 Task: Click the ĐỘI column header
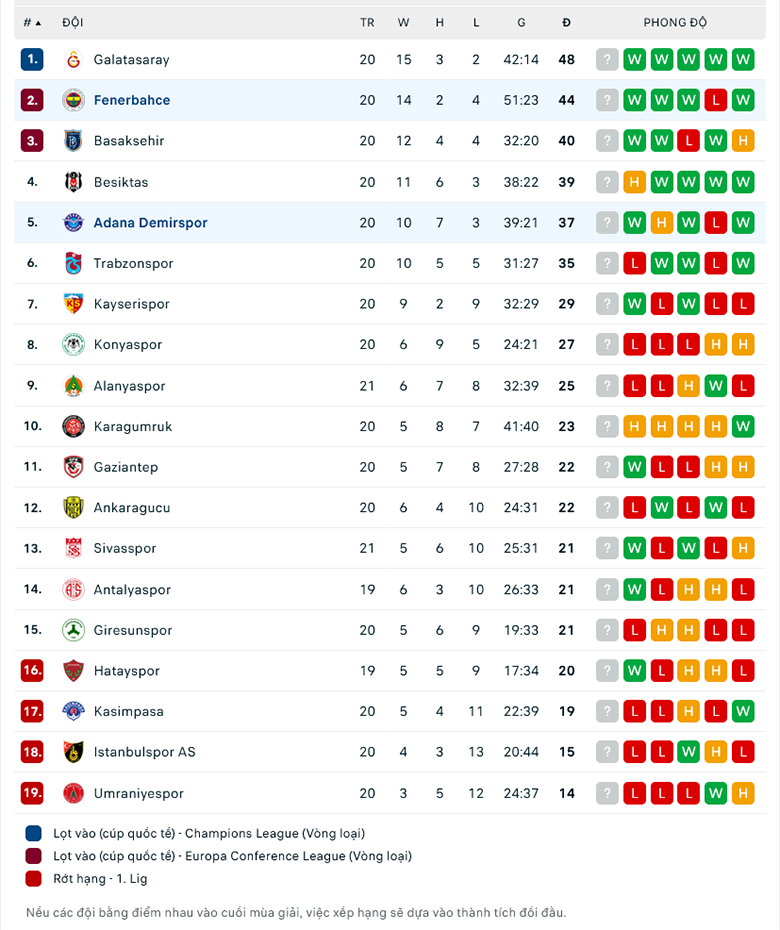tap(72, 22)
